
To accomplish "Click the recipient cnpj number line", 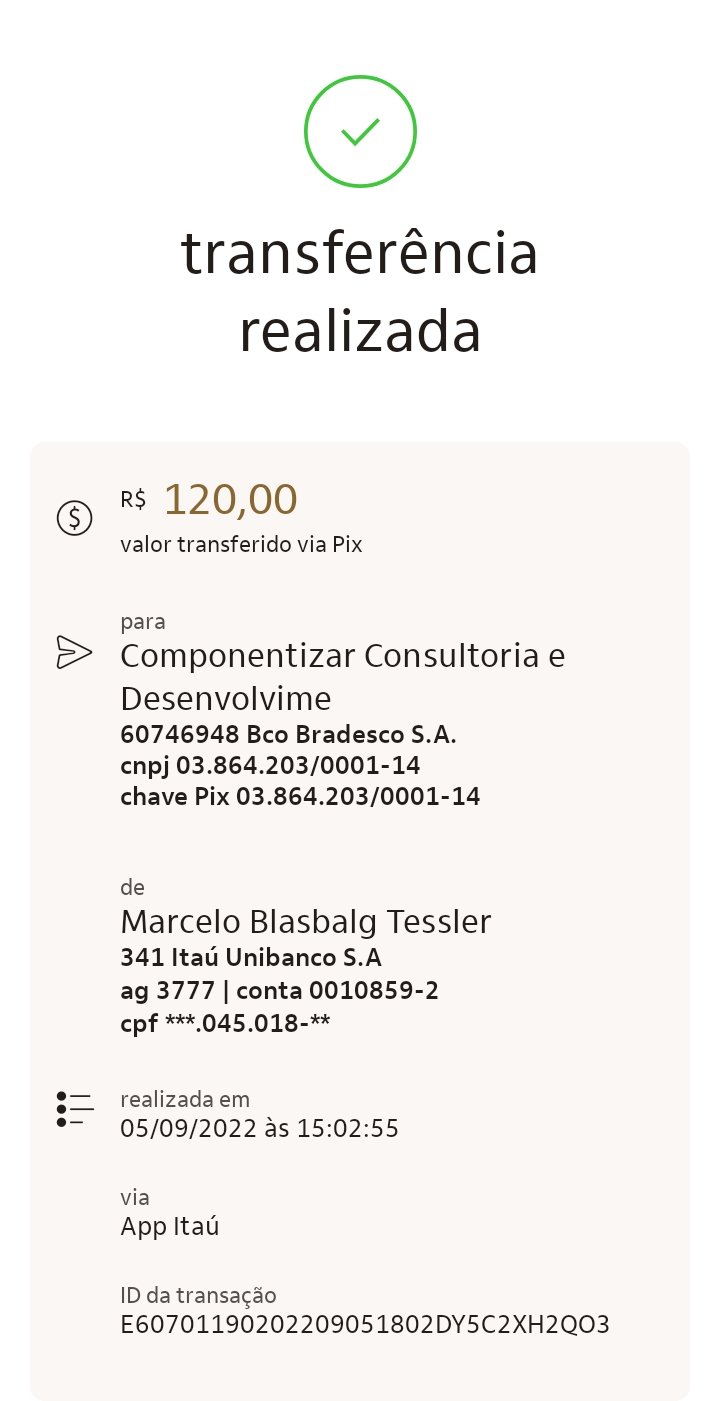I will click(x=270, y=766).
